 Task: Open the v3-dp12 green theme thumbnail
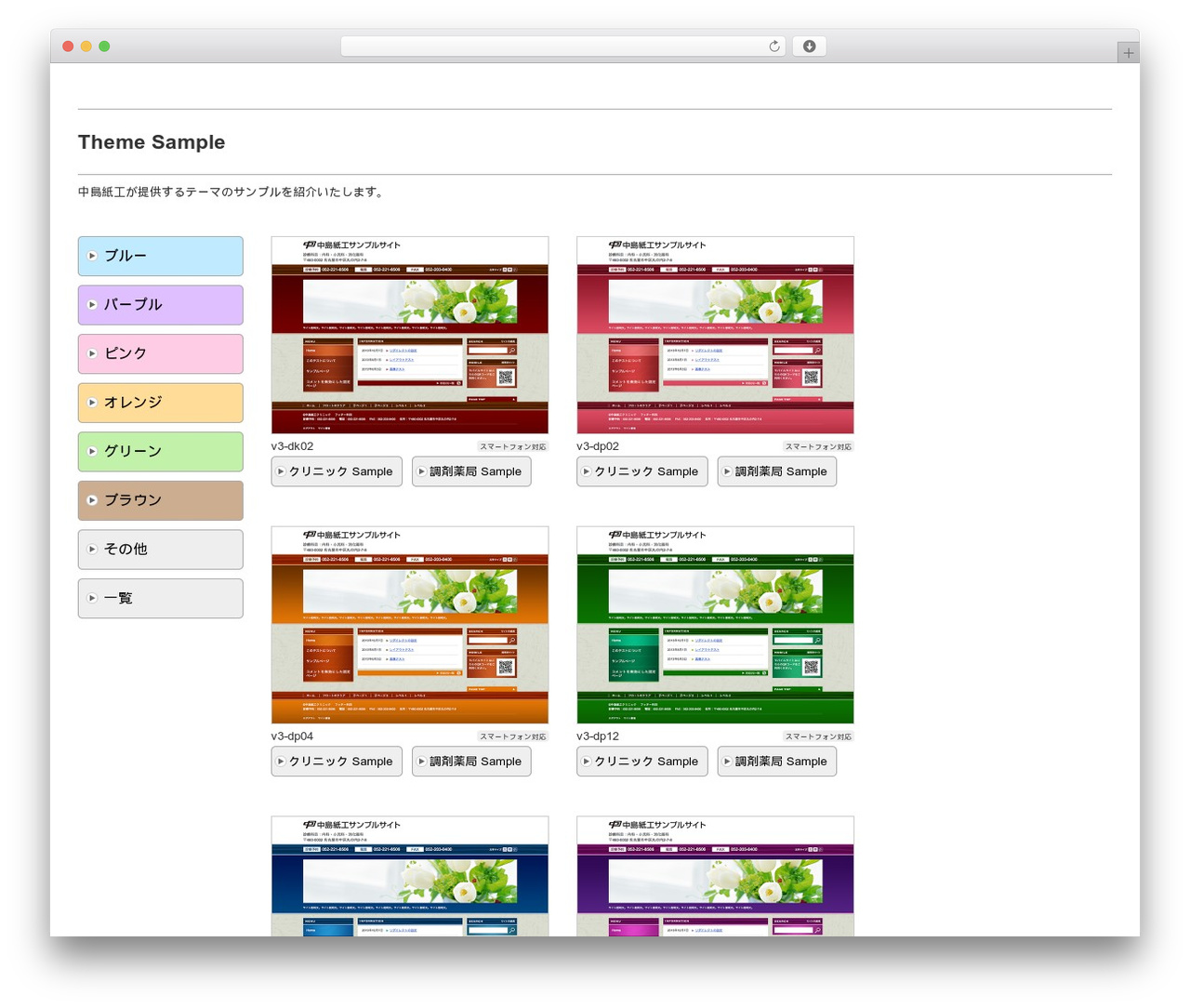point(715,625)
